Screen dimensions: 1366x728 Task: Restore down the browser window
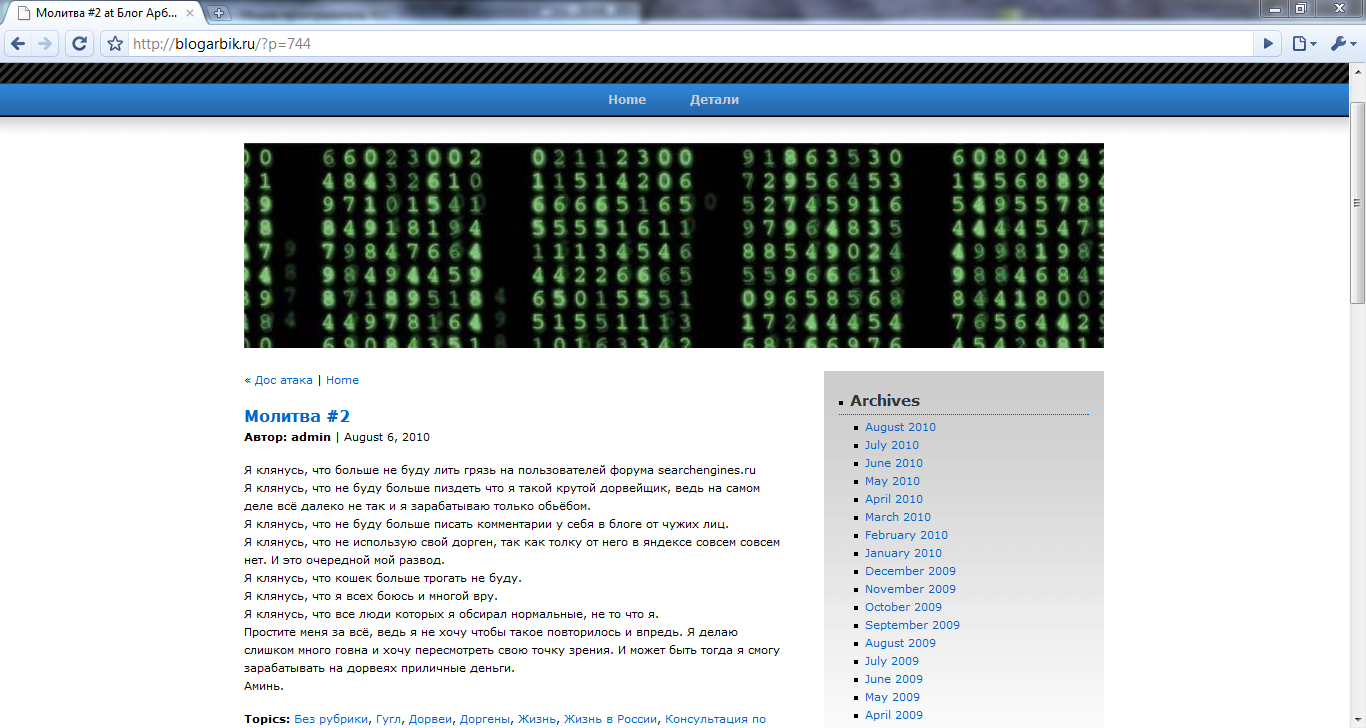click(1300, 9)
